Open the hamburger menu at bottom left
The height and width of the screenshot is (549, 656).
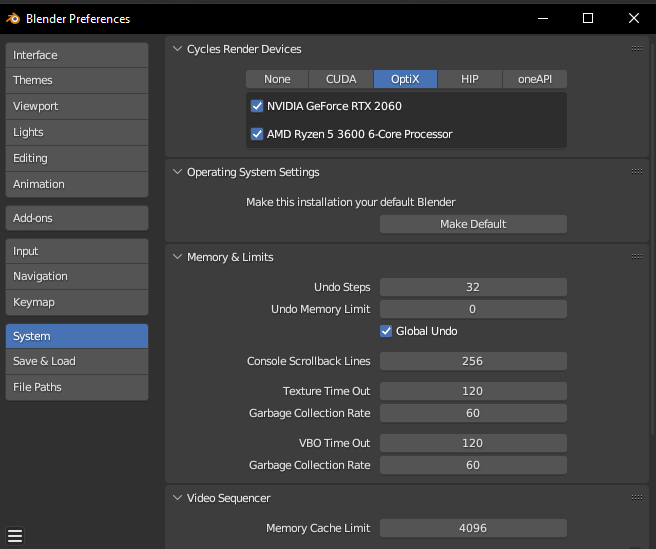(x=15, y=535)
